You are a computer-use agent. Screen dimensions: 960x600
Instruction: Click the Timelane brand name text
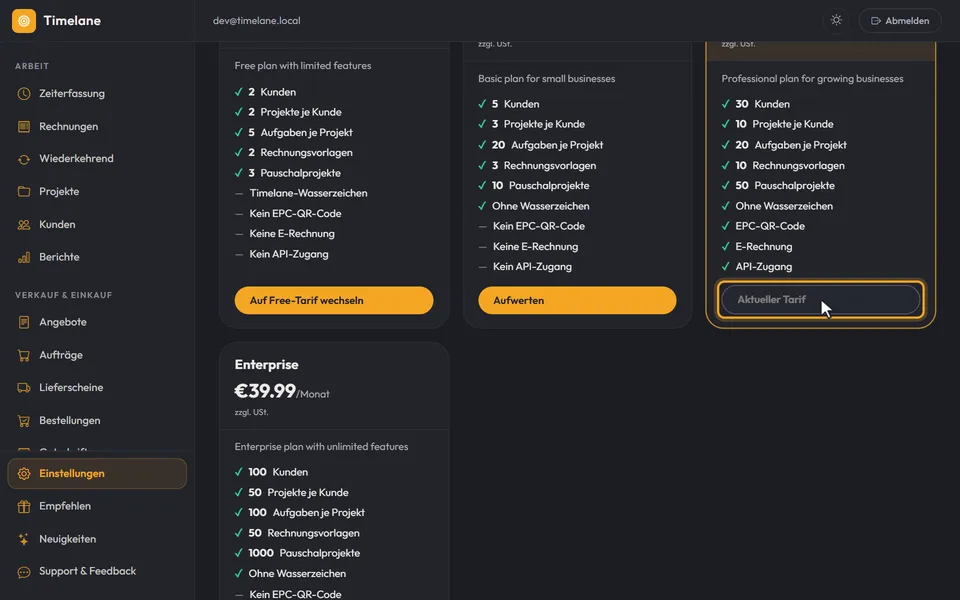coord(72,21)
